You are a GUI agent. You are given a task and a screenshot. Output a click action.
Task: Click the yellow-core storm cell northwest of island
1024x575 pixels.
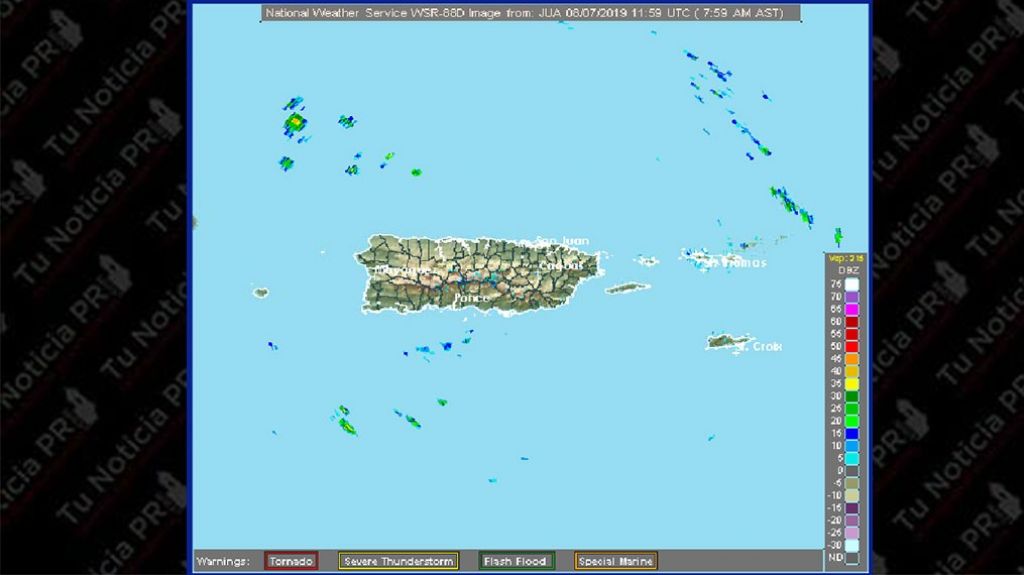coord(295,123)
